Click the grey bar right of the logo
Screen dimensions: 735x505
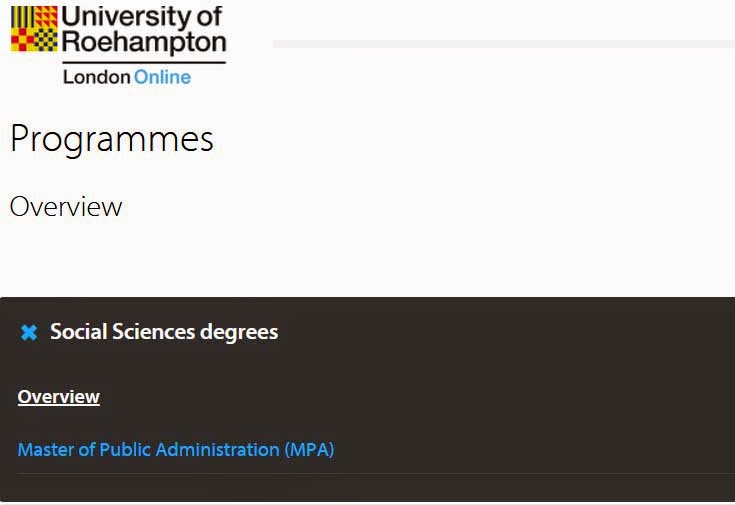click(x=504, y=44)
